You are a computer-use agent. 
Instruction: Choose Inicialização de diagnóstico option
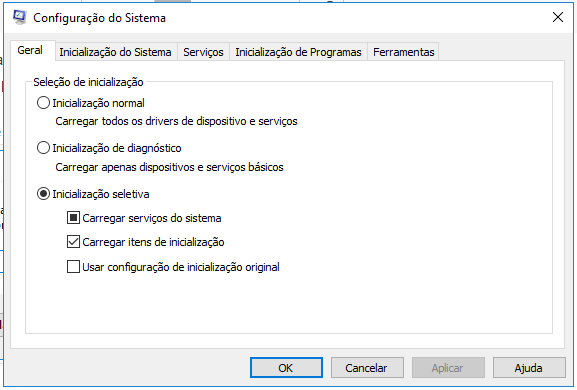(43, 148)
